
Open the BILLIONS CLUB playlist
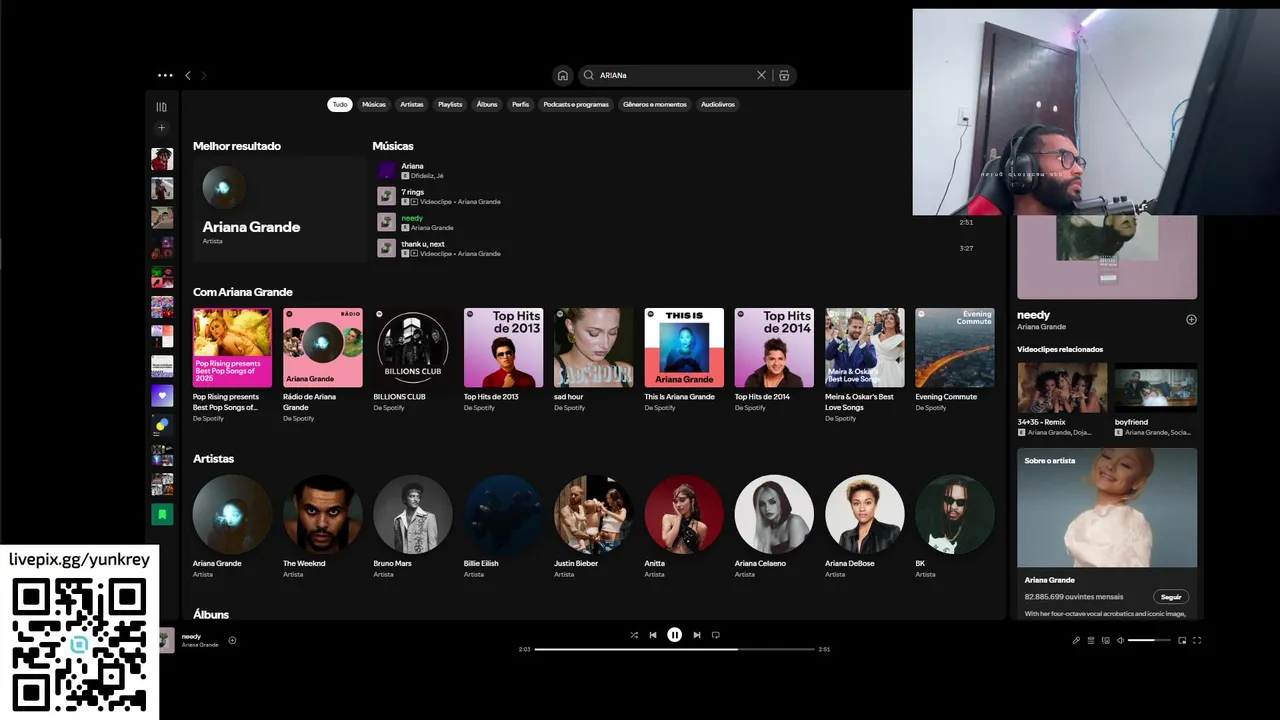click(412, 360)
